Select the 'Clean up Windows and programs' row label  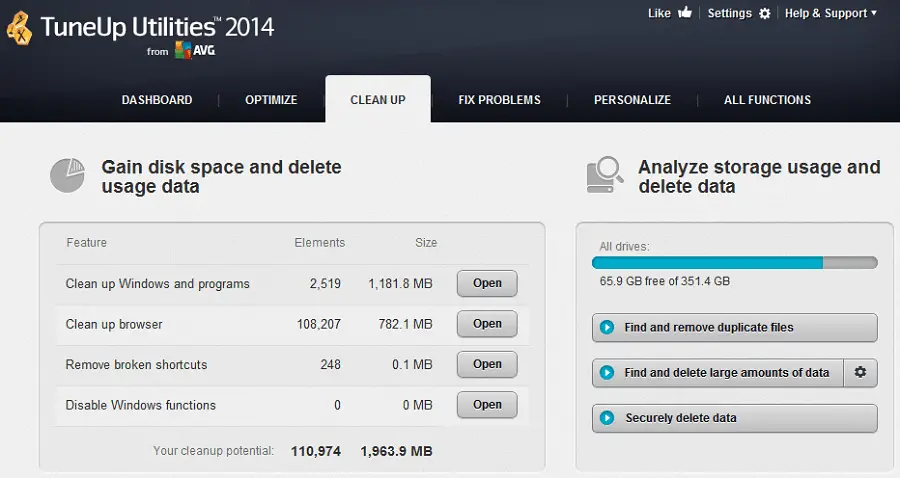157,283
